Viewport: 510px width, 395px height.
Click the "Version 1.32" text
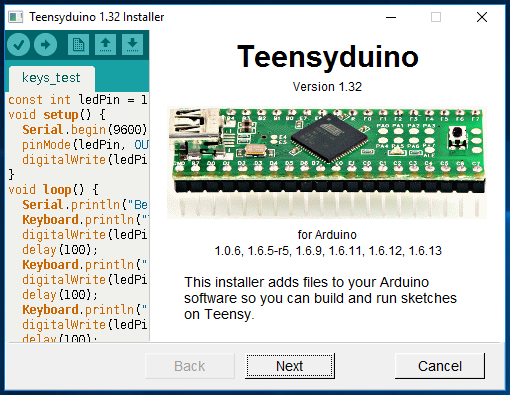tap(327, 87)
